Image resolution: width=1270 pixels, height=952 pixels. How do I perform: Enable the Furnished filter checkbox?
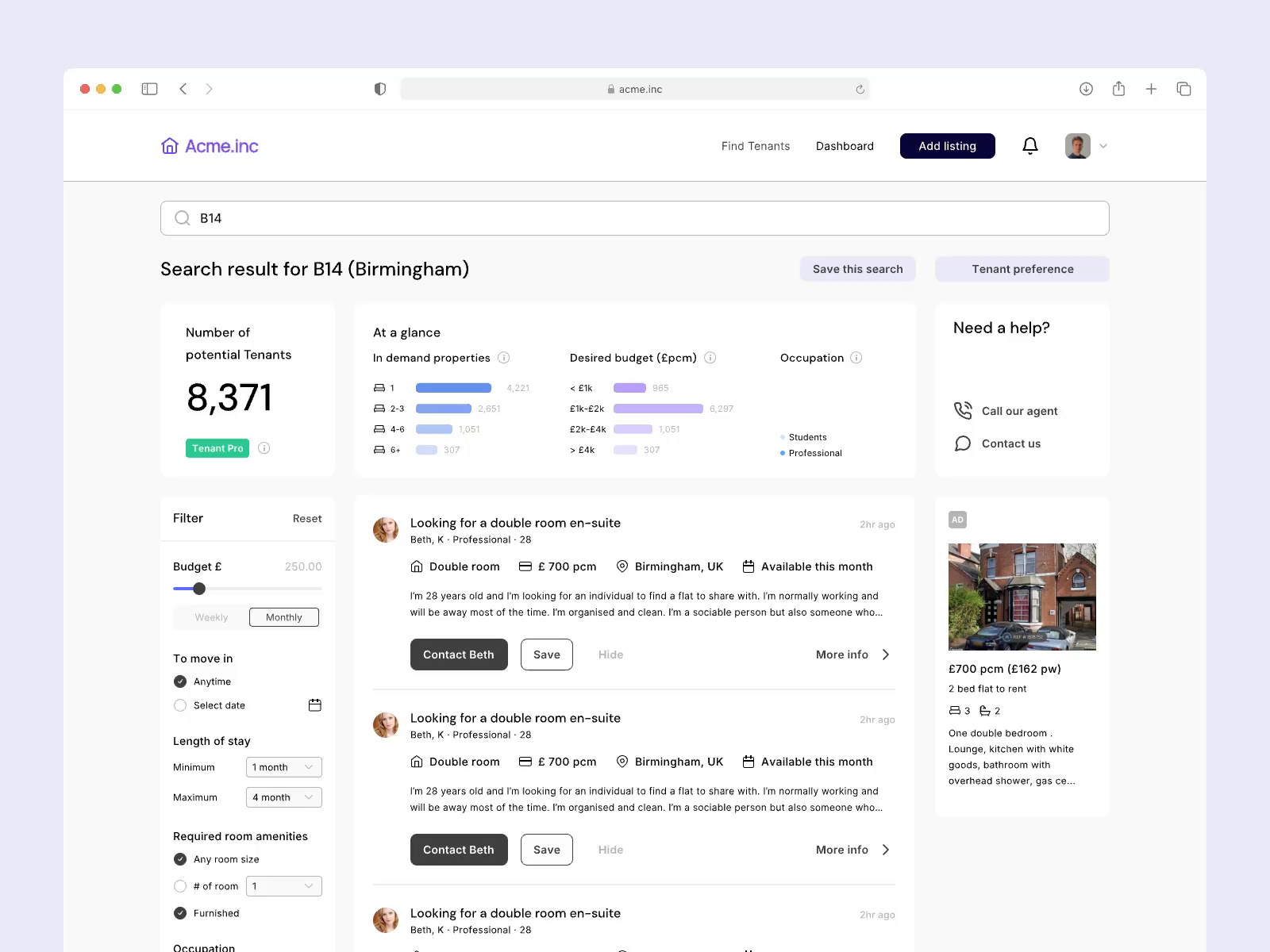179,913
